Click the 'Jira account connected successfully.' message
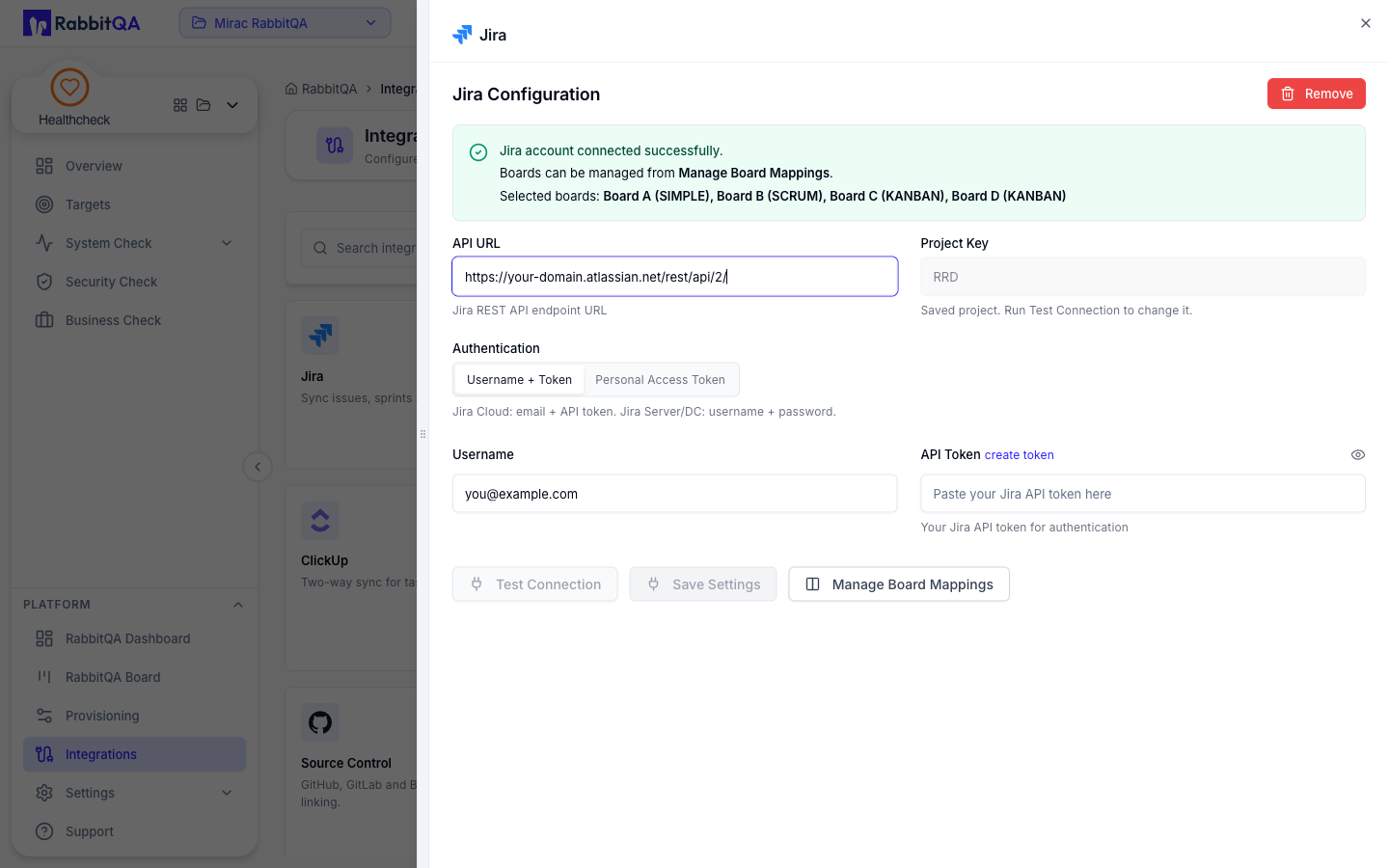 point(612,150)
